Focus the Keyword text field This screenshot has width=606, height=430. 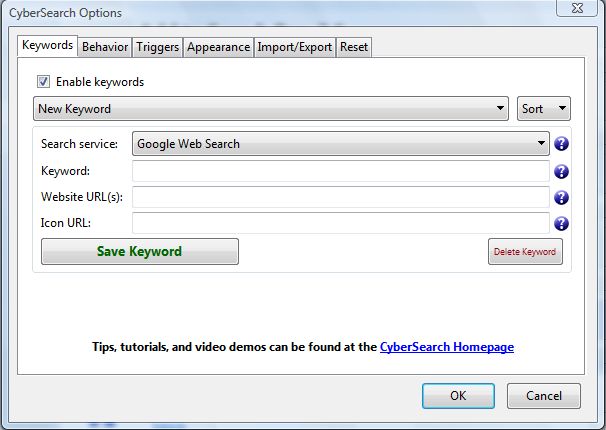(341, 171)
